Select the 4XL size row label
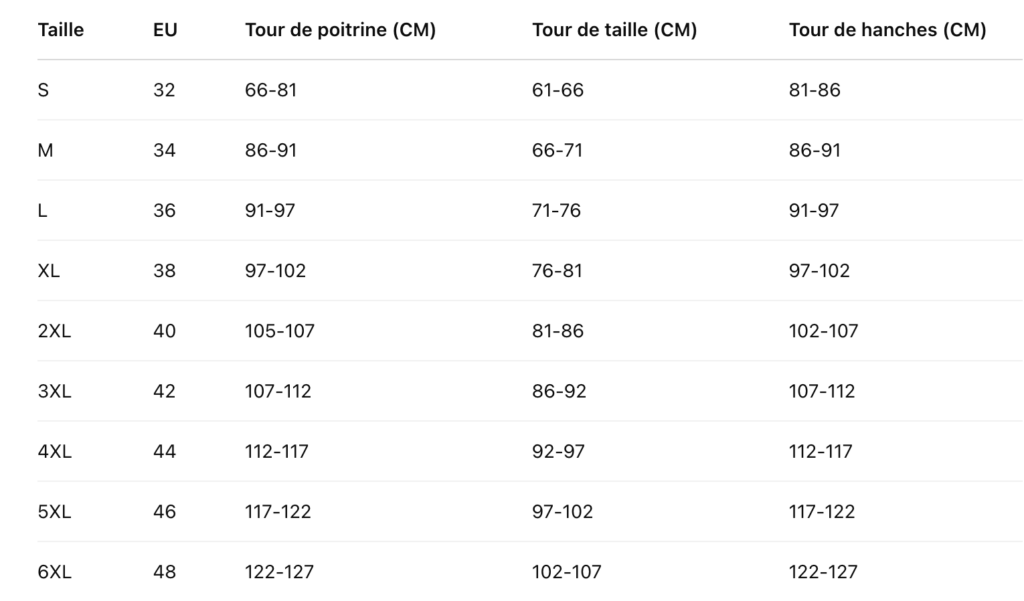 coord(54,452)
